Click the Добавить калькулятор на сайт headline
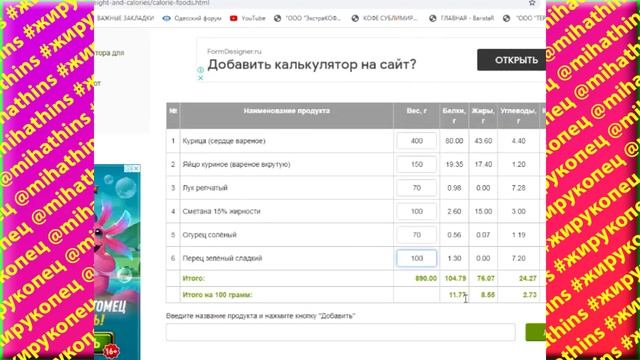640x360 pixels. [x=312, y=64]
